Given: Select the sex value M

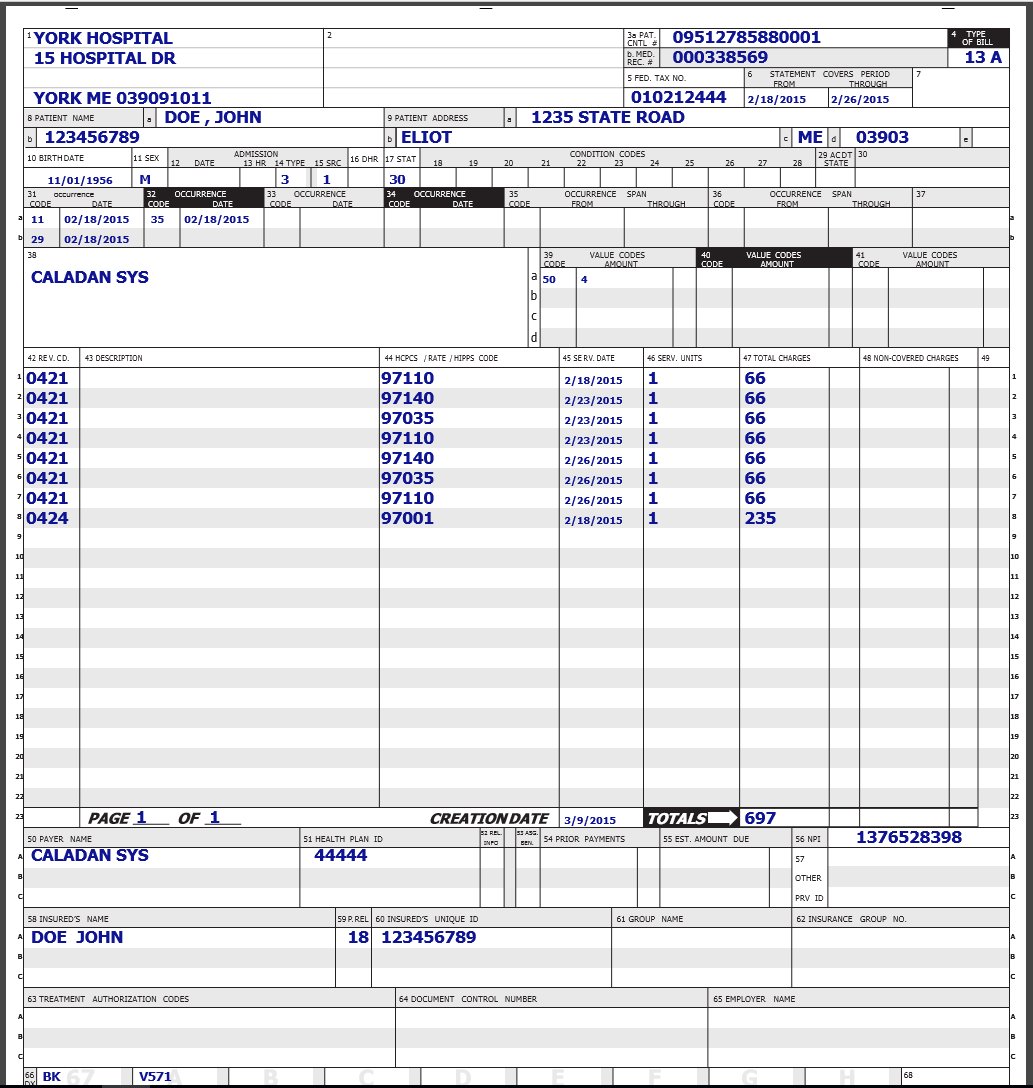Looking at the screenshot, I should [x=145, y=180].
